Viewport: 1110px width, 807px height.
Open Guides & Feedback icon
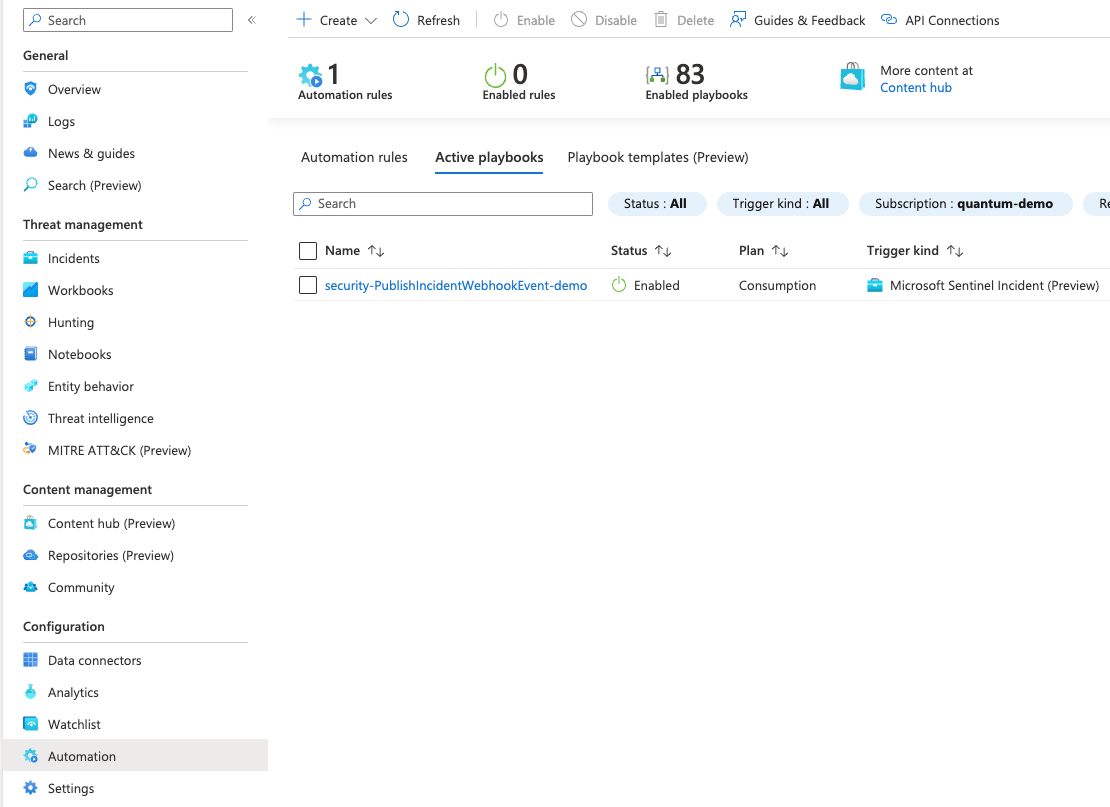(x=738, y=20)
